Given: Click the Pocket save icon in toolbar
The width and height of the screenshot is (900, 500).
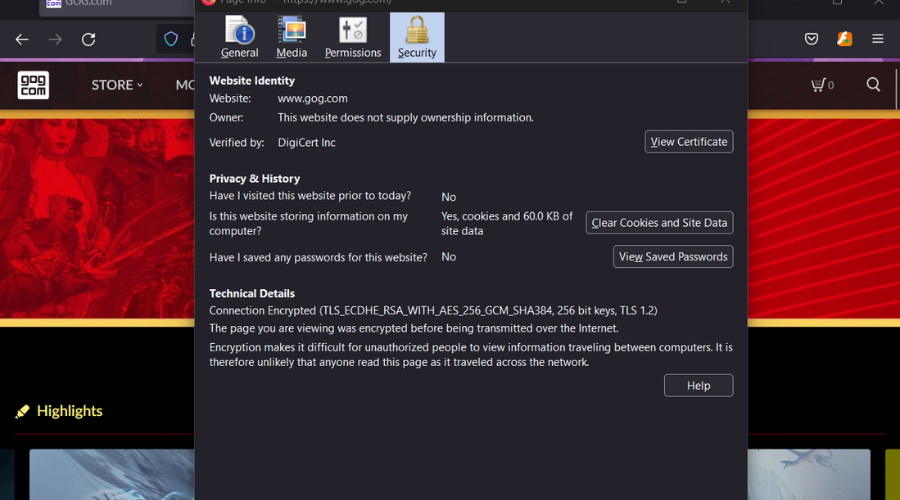Looking at the screenshot, I should tap(811, 39).
